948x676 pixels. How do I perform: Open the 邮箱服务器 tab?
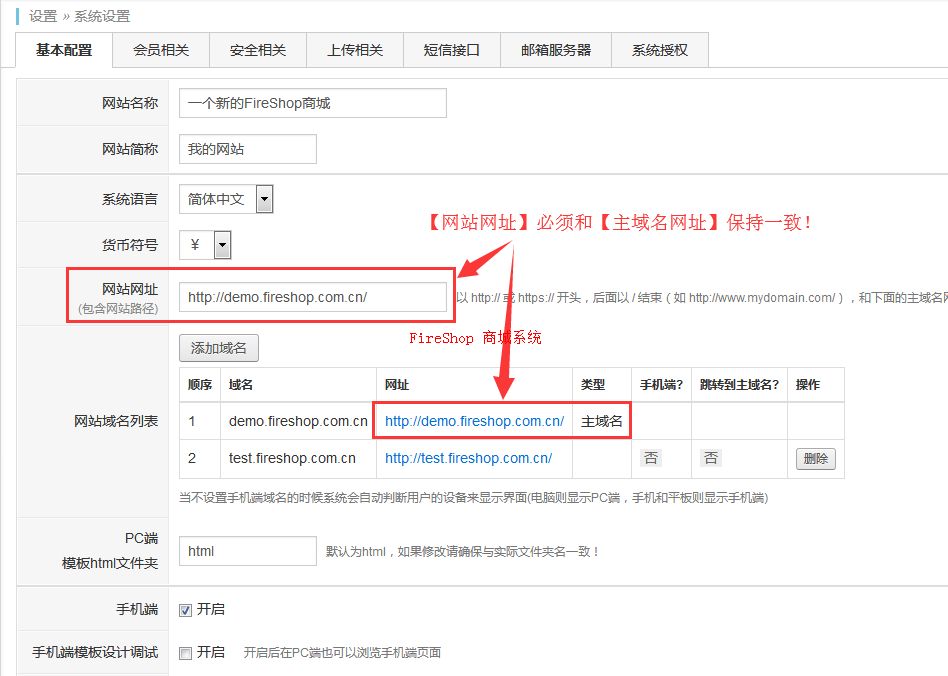coord(556,50)
